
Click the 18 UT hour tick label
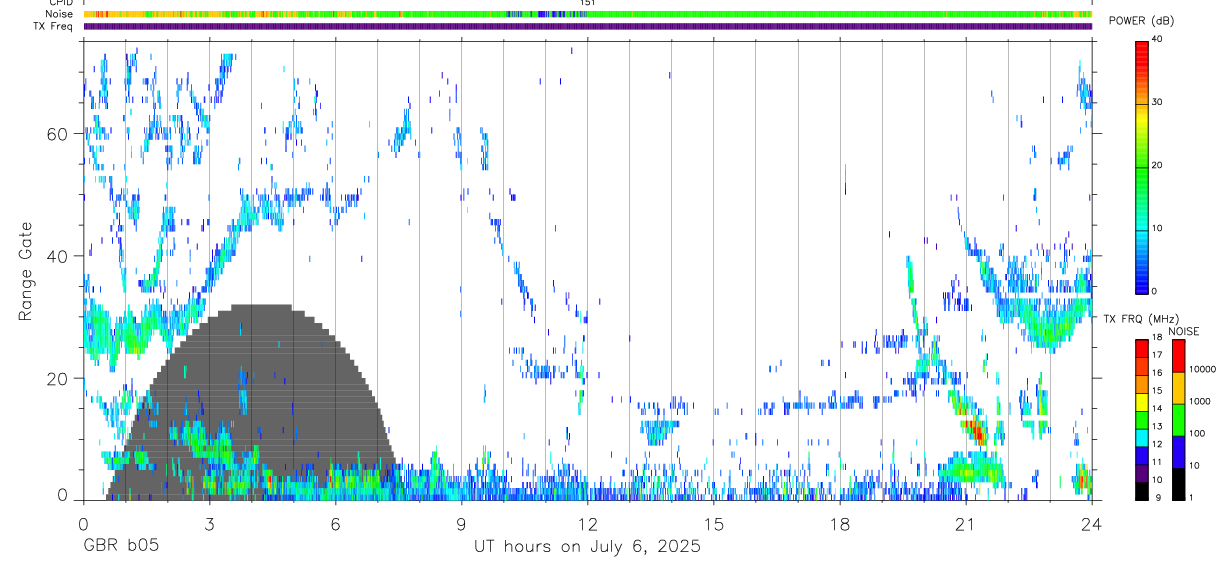point(840,524)
